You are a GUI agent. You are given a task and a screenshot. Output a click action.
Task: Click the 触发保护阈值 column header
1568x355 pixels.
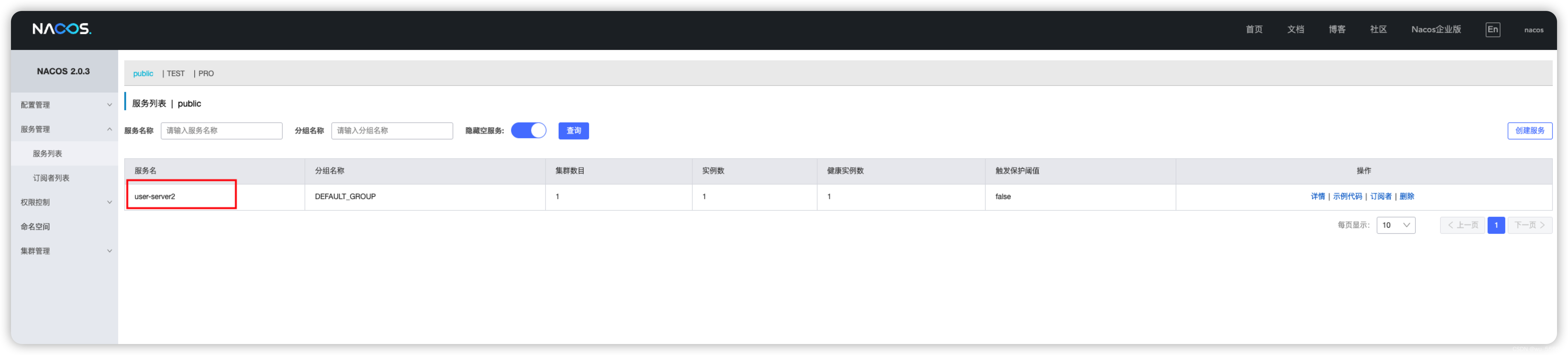tap(1080, 171)
